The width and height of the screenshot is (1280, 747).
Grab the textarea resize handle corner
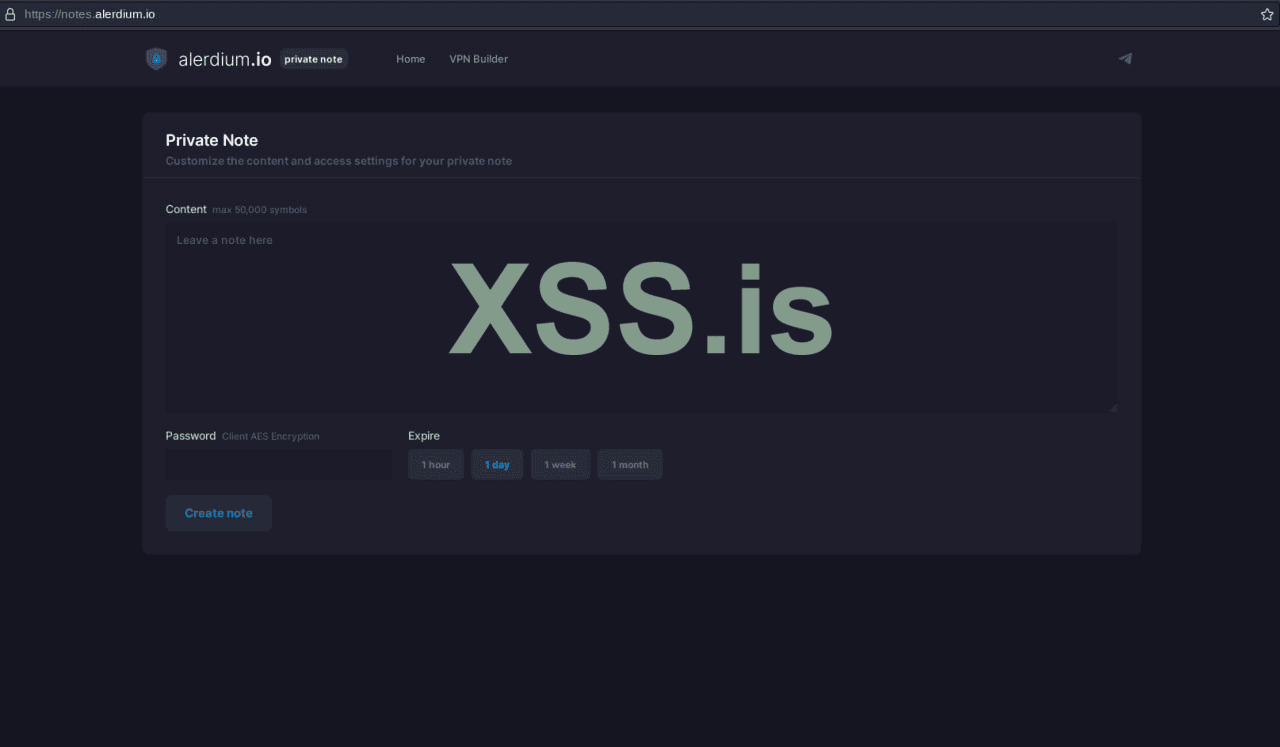point(1113,407)
